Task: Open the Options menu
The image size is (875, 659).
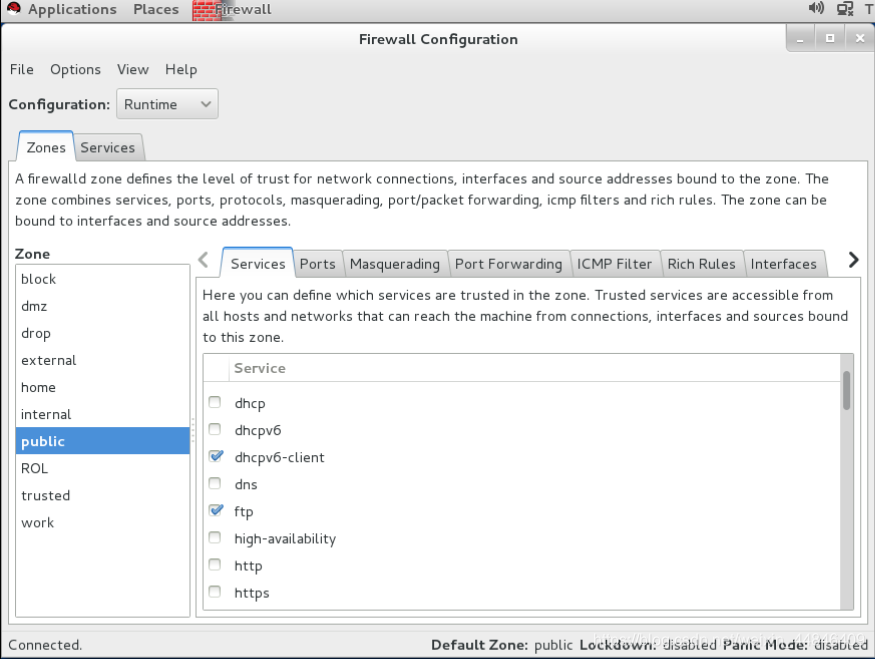Action: click(75, 69)
